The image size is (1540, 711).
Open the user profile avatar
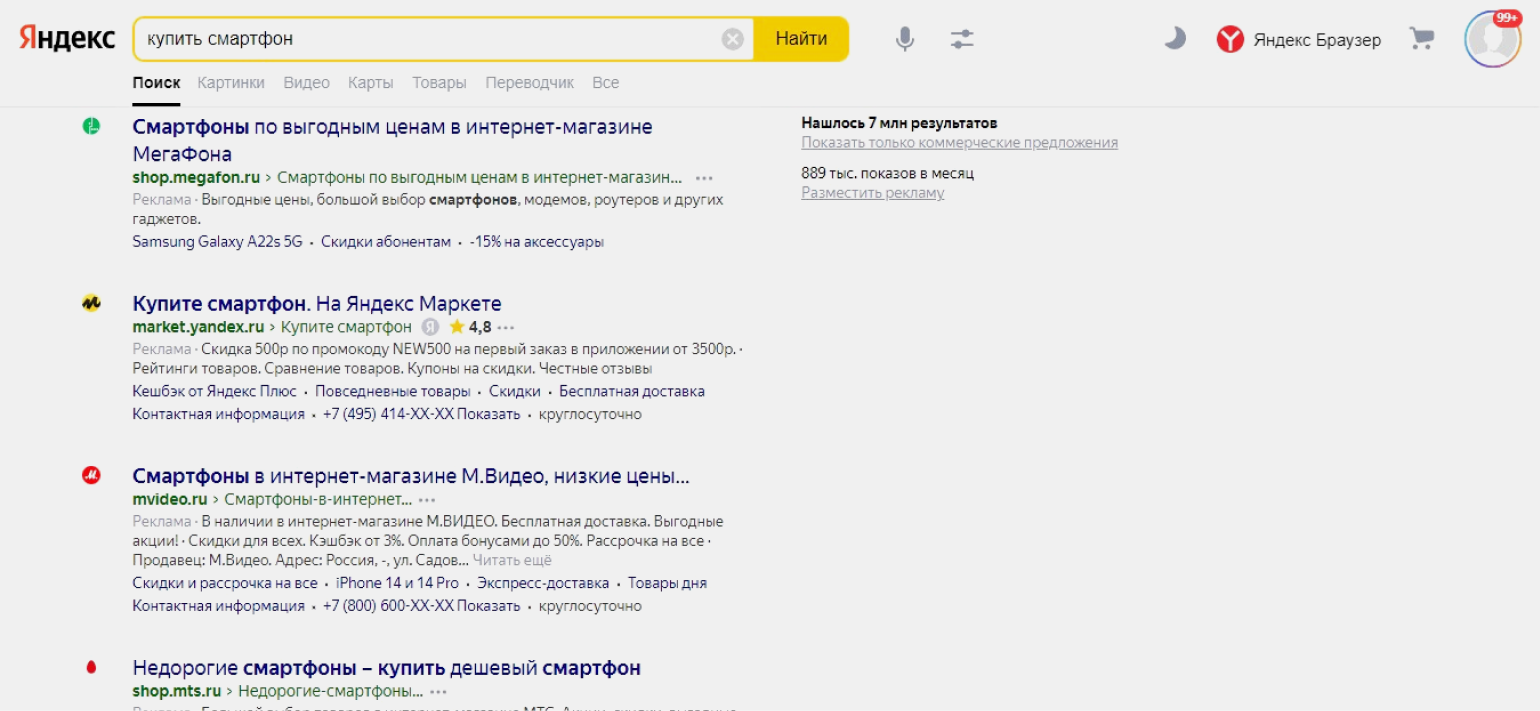coord(1493,39)
